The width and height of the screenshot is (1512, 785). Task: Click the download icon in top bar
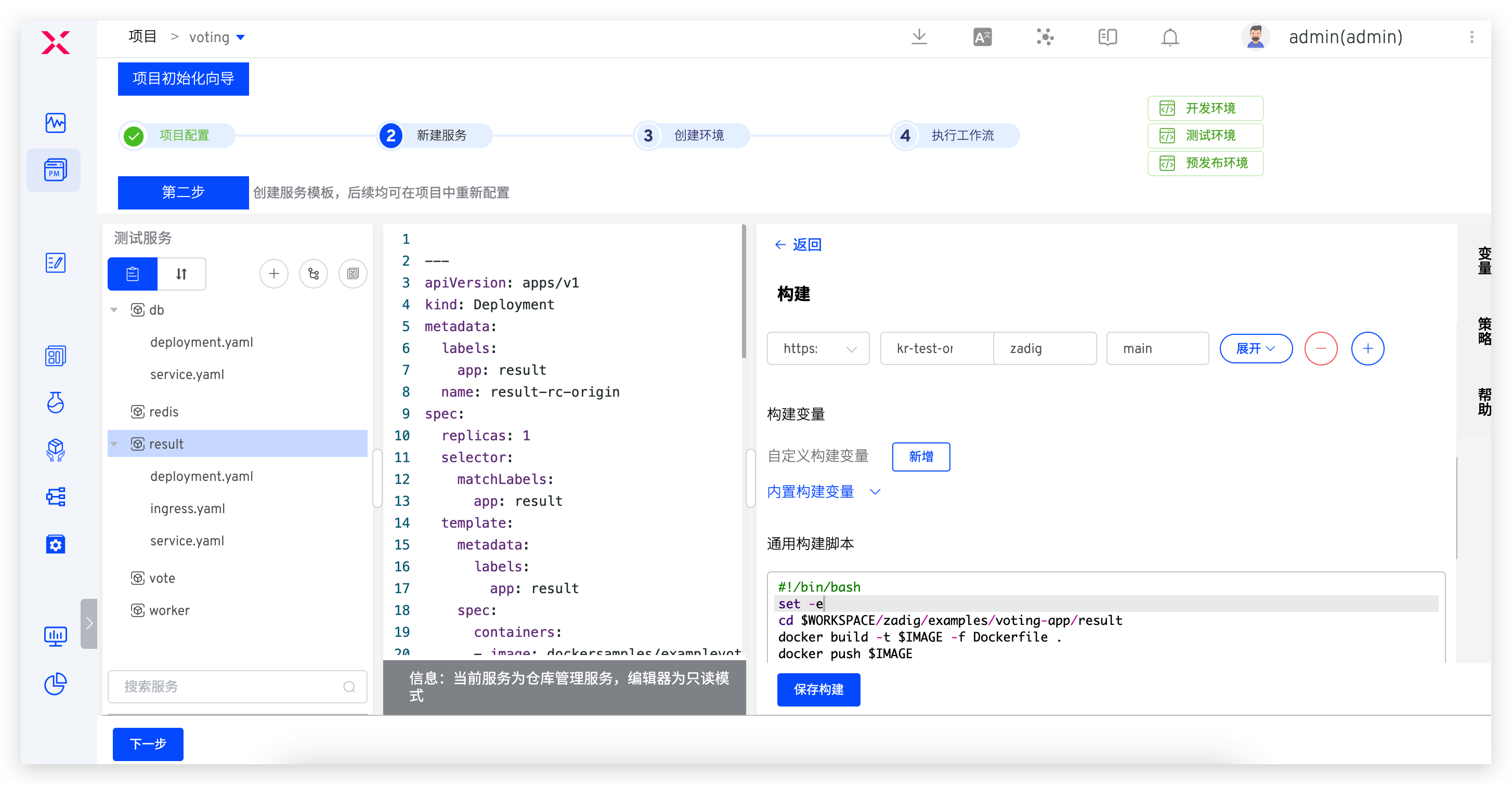[919, 37]
